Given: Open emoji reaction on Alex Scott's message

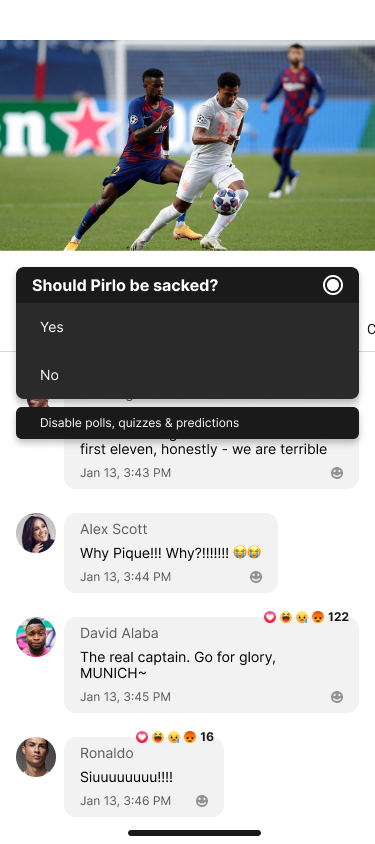Looking at the screenshot, I should [x=256, y=577].
